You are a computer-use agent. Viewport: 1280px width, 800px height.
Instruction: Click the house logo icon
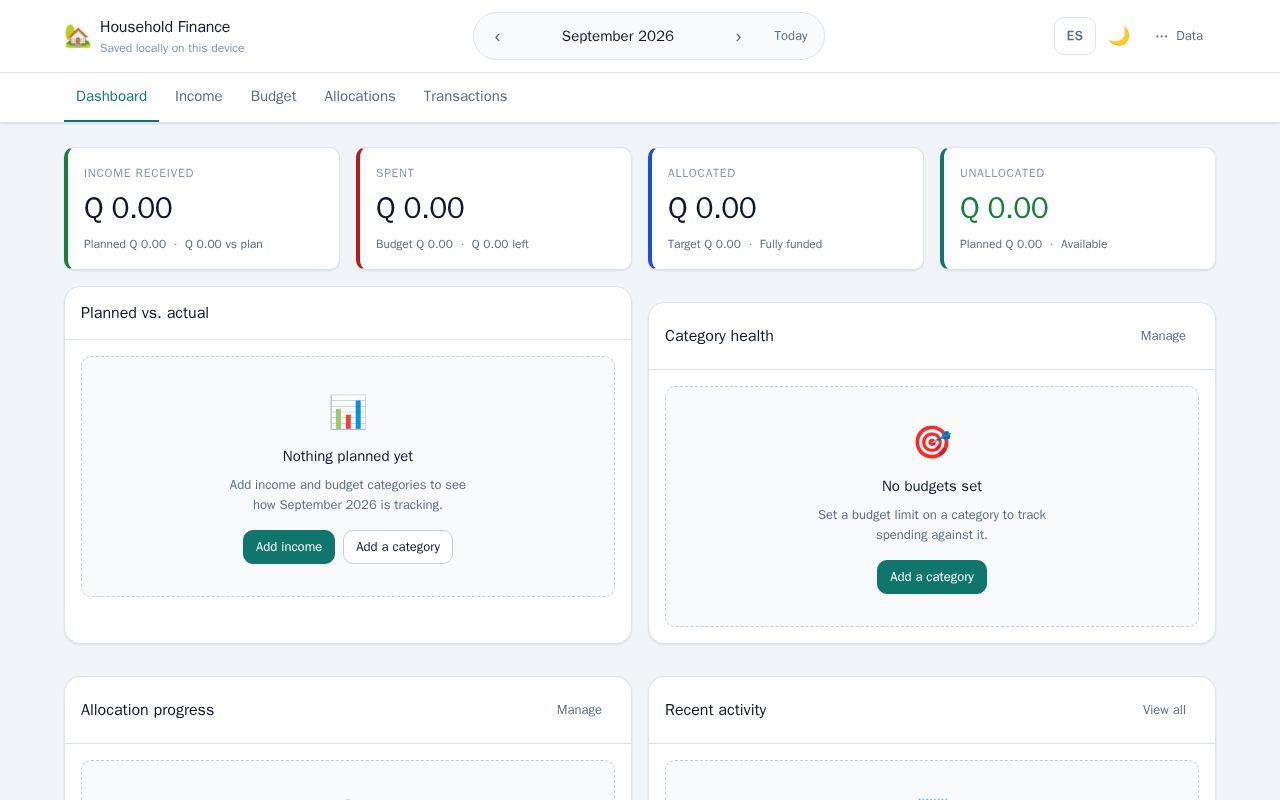click(x=77, y=36)
